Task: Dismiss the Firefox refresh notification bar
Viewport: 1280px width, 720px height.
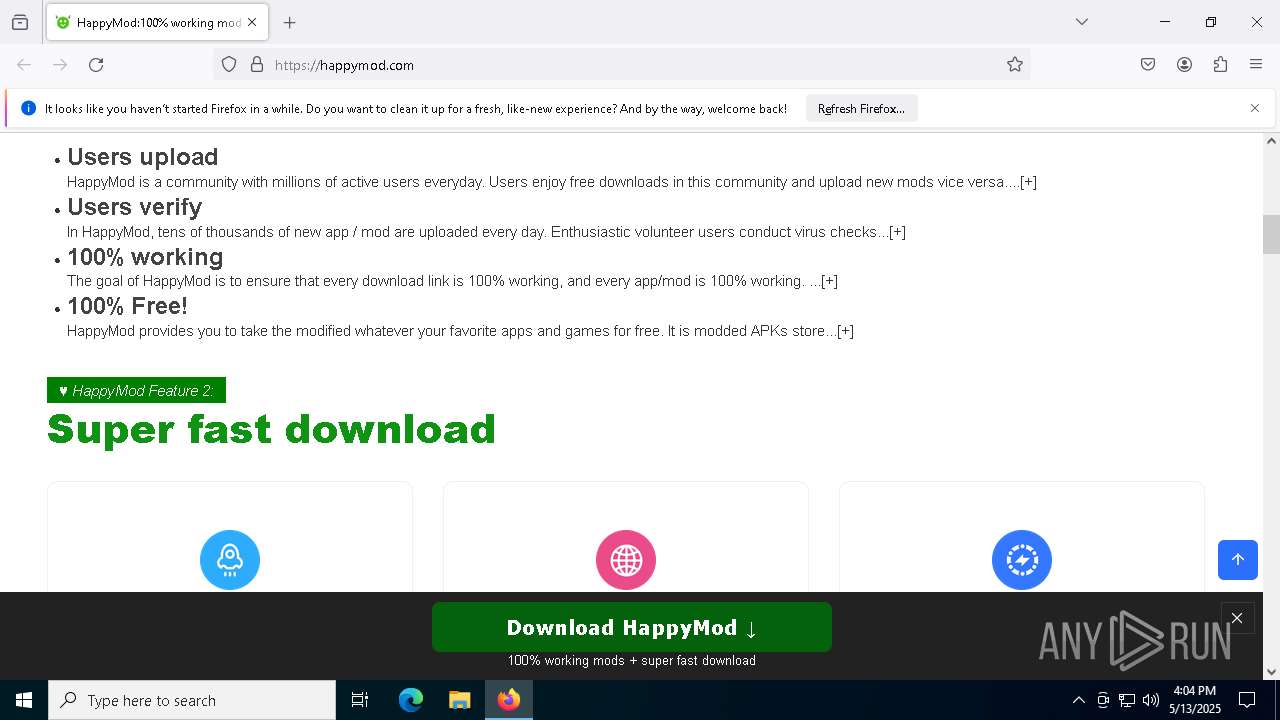Action: pos(1255,108)
